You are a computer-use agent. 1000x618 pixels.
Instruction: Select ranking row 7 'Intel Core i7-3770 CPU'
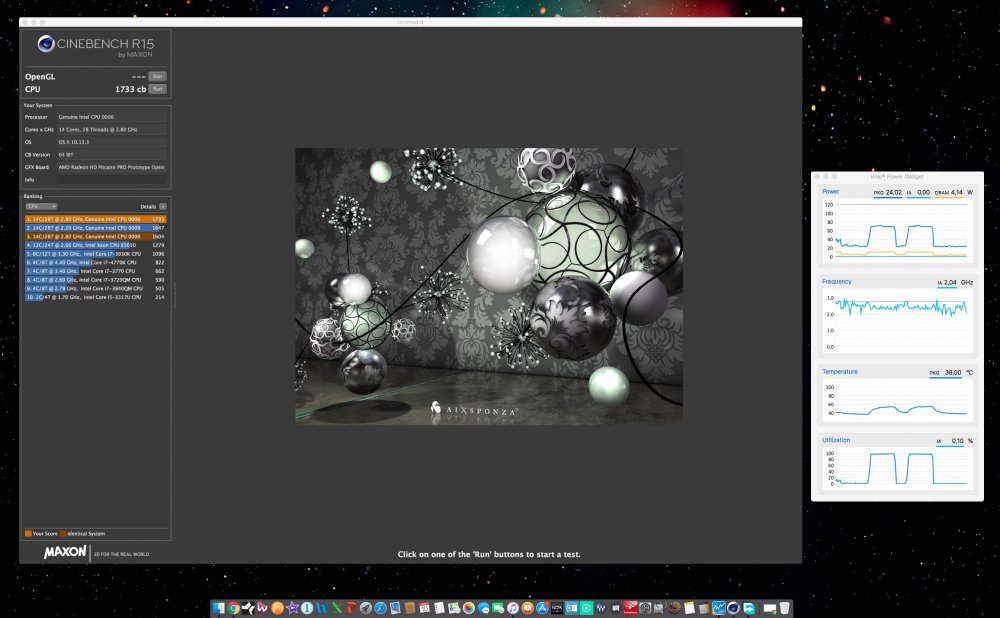[x=96, y=271]
